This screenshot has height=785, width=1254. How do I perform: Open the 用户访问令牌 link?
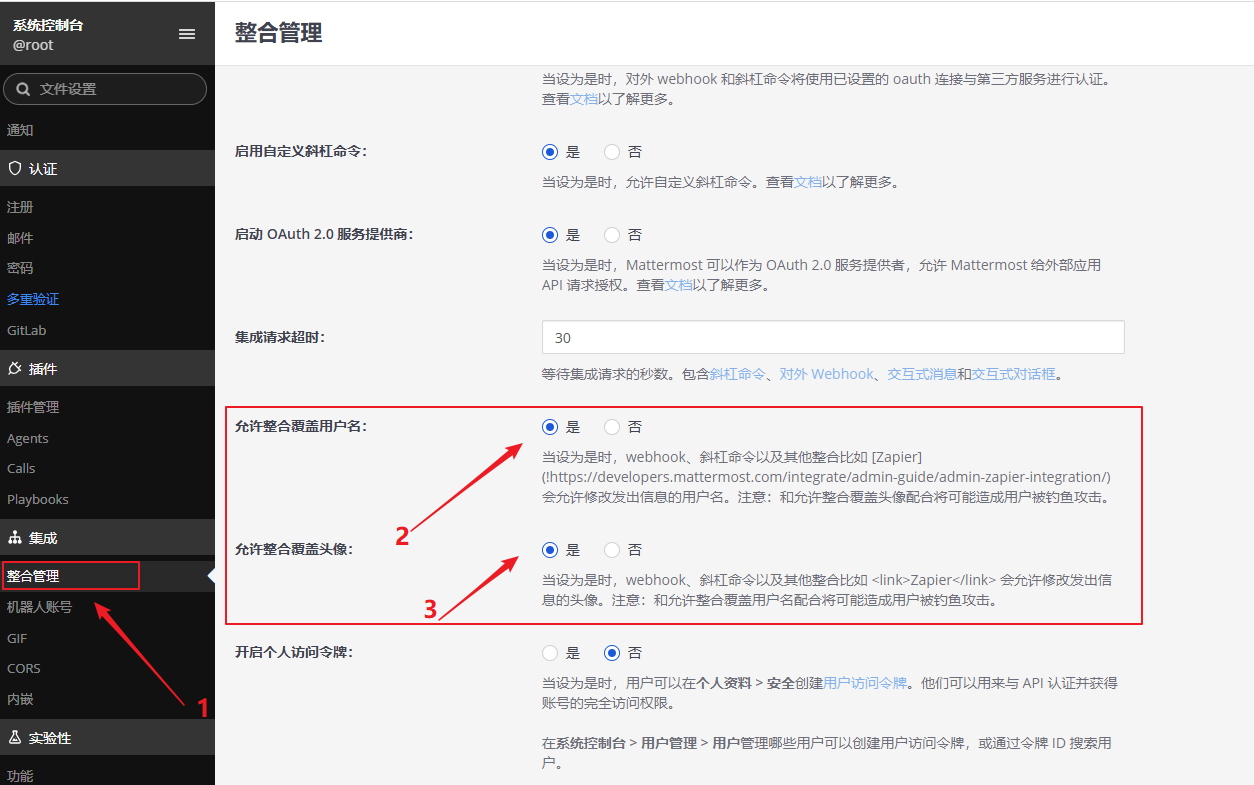[865, 683]
